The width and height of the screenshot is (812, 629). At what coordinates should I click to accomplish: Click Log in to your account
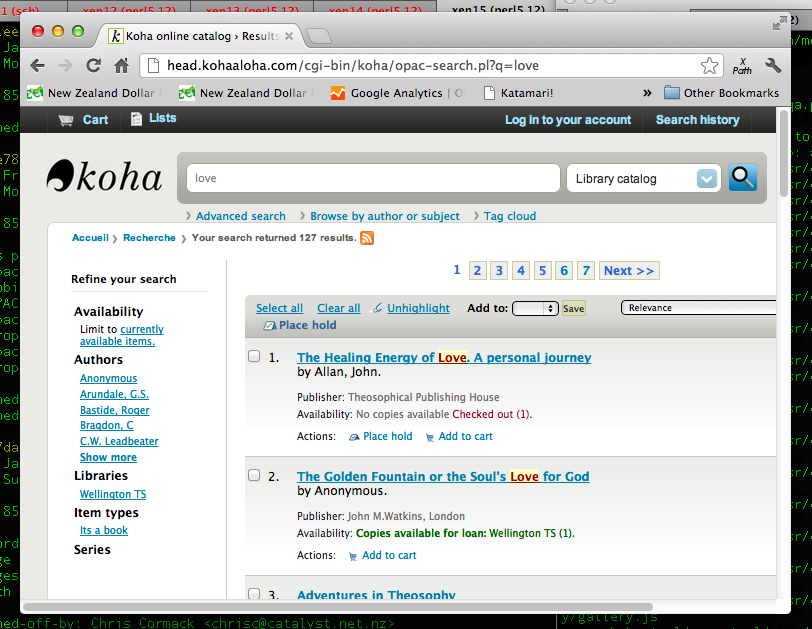coord(567,120)
